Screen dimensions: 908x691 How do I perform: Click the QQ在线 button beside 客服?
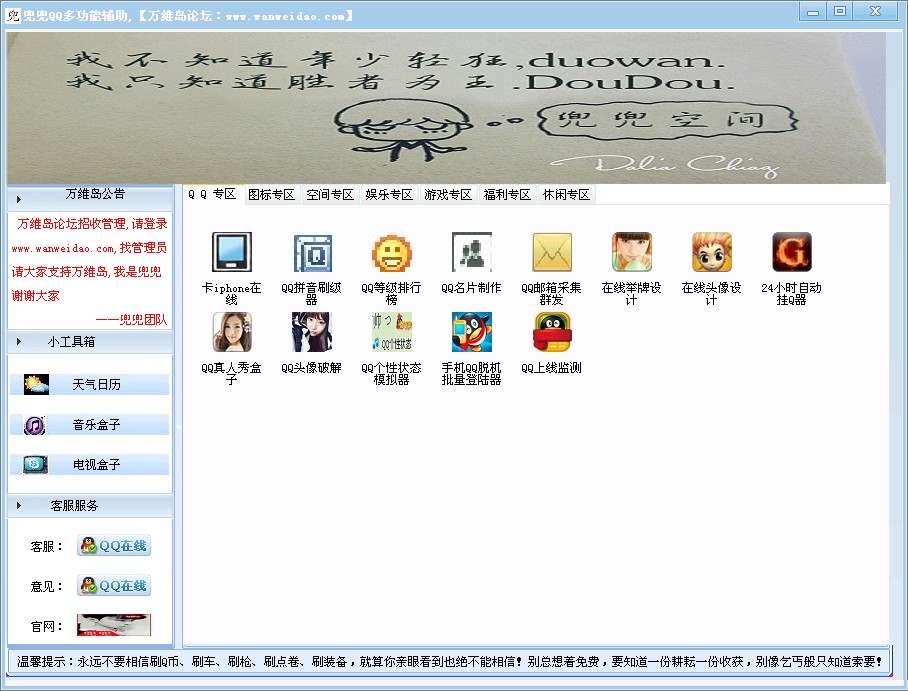(114, 546)
